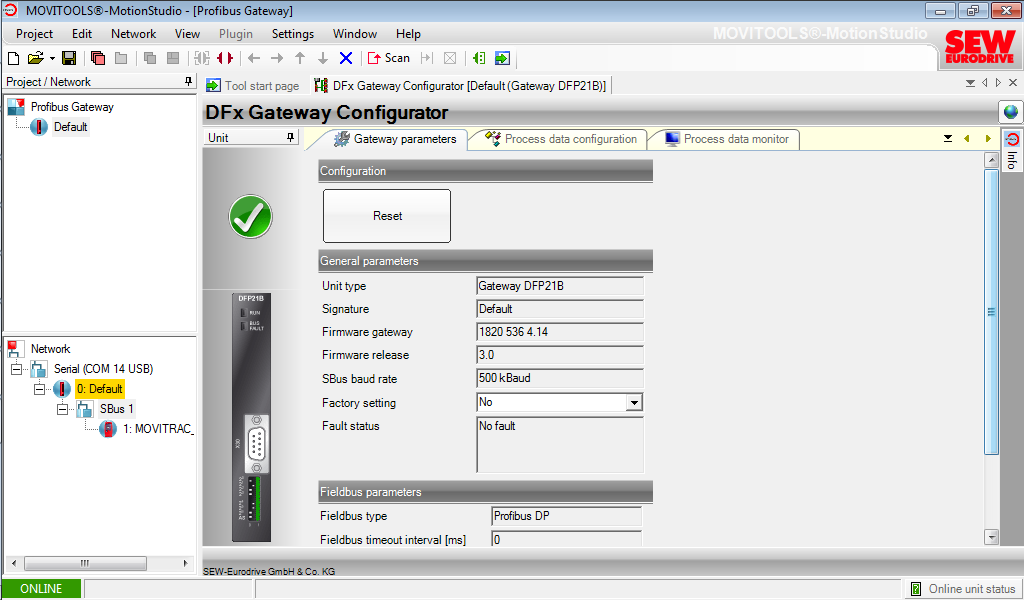The image size is (1024, 600).
Task: Collapse the Serial (COM 14 USB) node
Action: pos(16,370)
